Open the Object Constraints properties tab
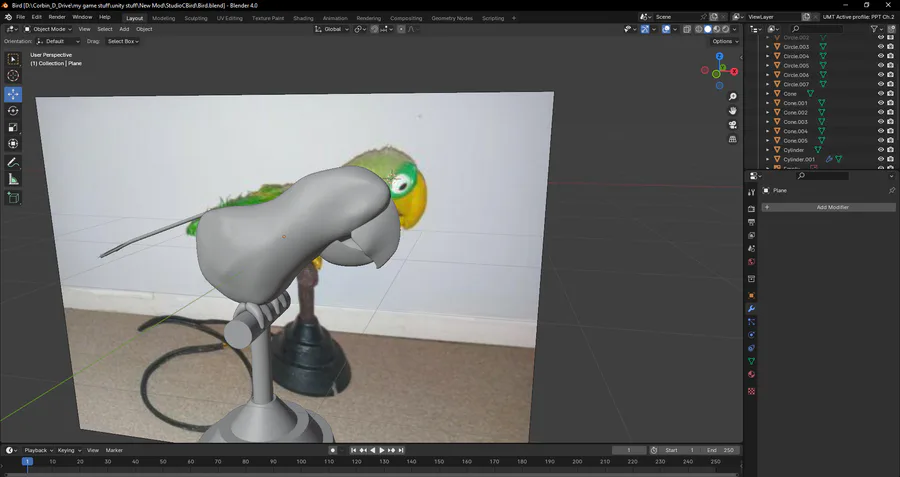Screen dimensions: 900x477 (x=751, y=348)
